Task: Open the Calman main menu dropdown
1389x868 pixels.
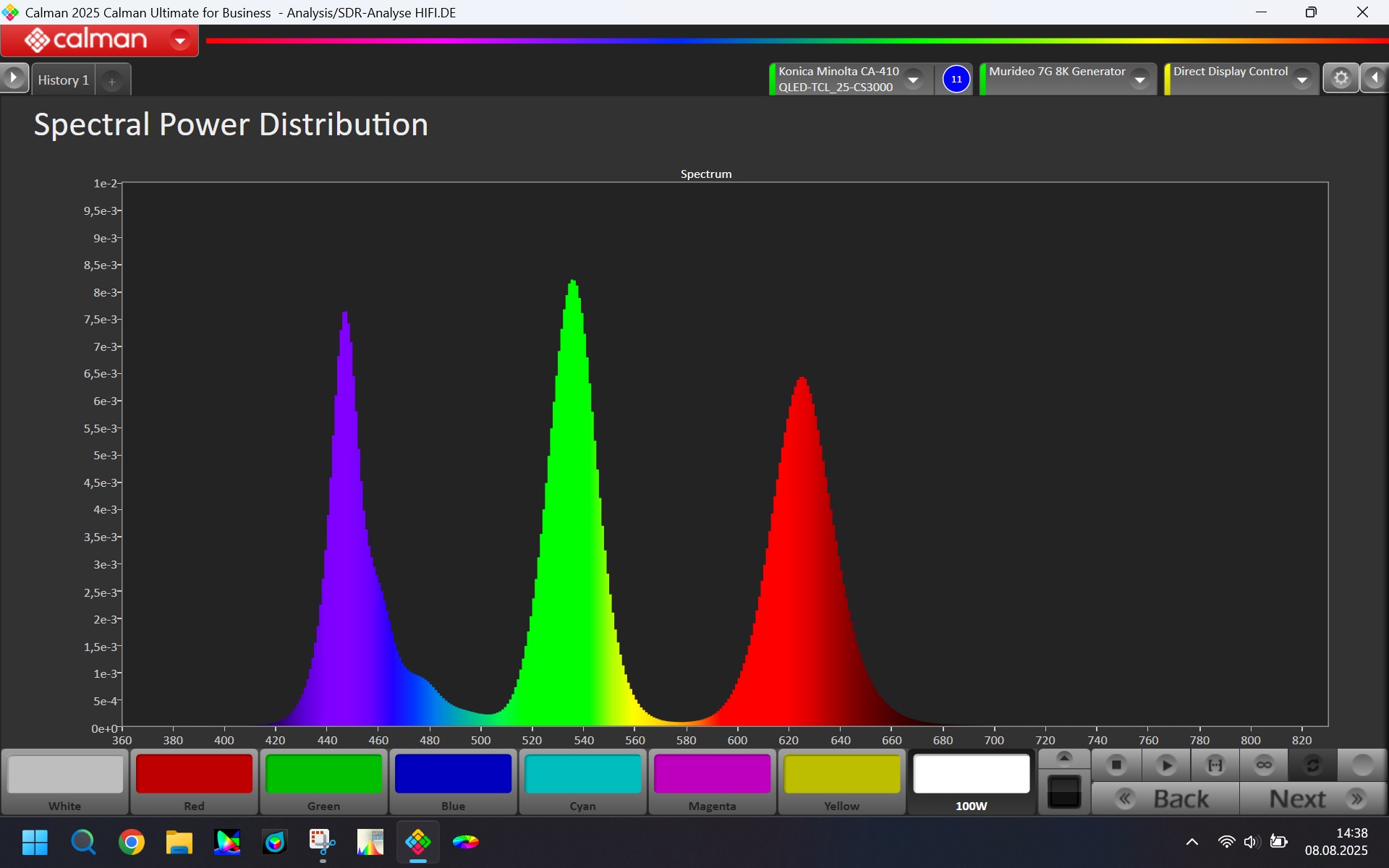Action: coord(179,41)
